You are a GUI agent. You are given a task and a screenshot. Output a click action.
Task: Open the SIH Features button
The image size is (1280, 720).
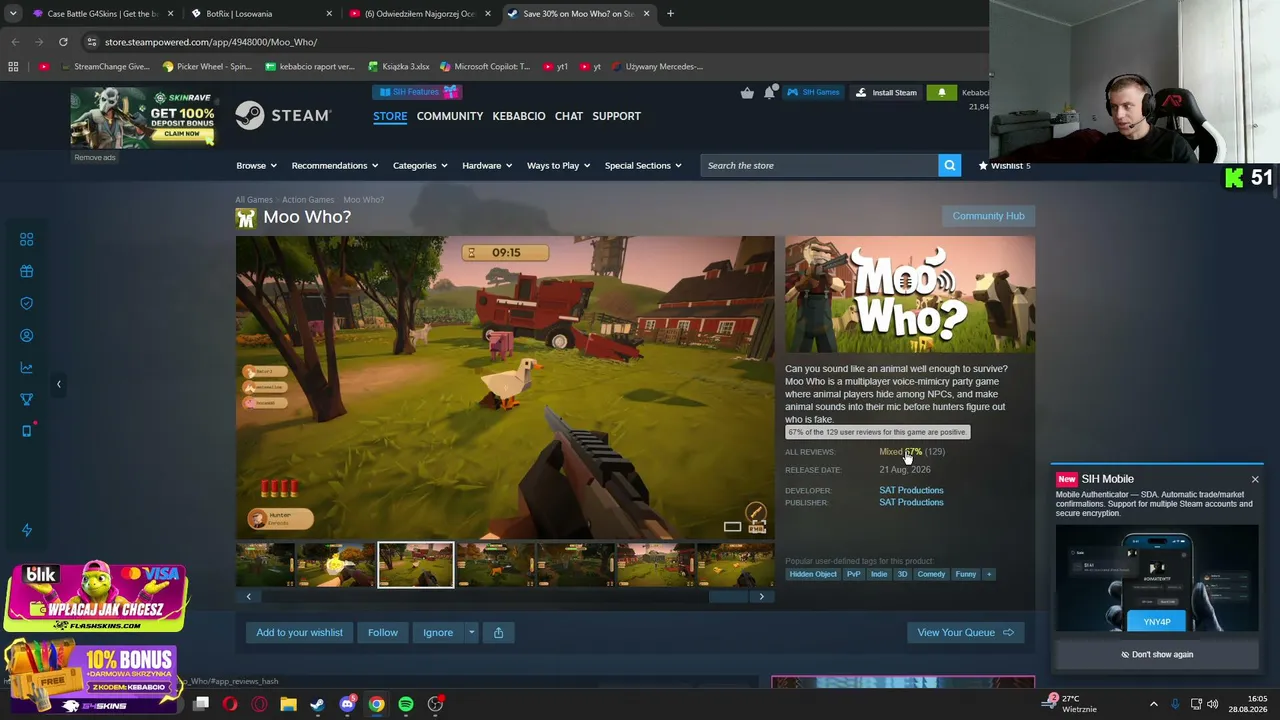click(417, 92)
